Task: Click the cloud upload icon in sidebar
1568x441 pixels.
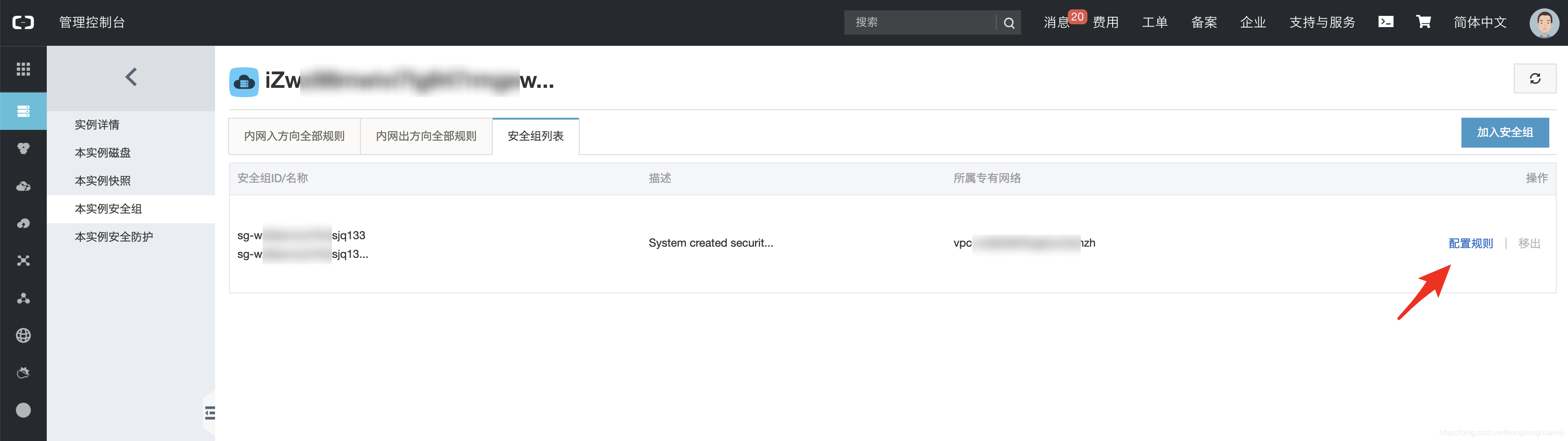Action: point(23,223)
